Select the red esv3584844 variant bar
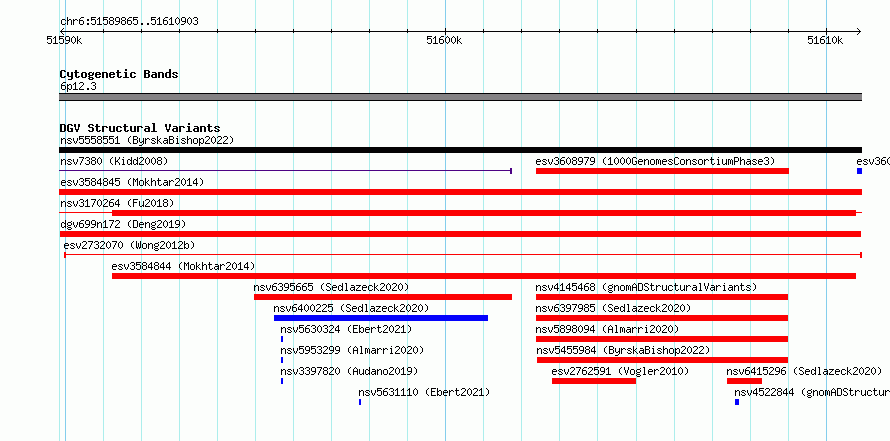Image resolution: width=890 pixels, height=441 pixels. pos(484,276)
